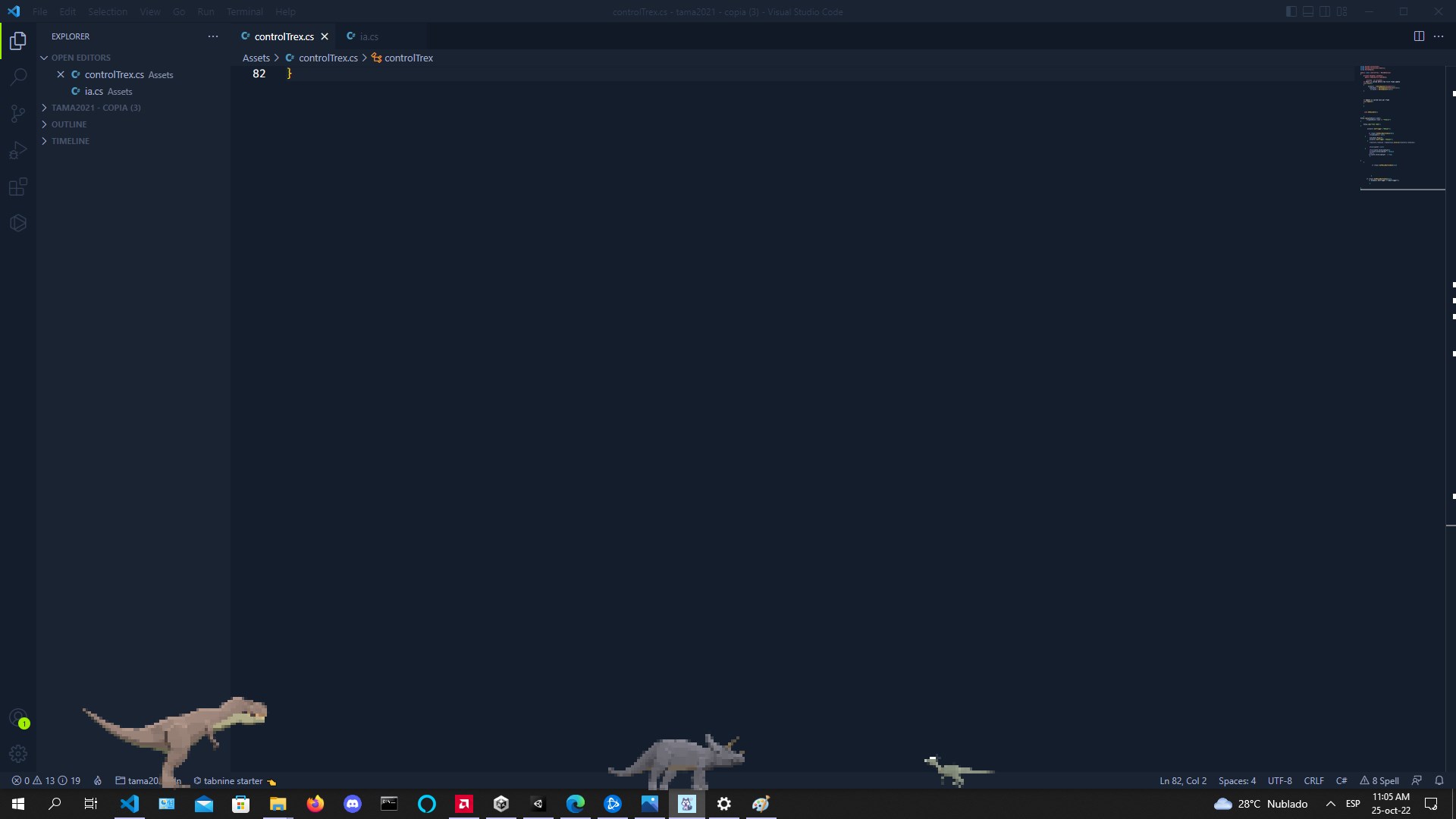This screenshot has width=1456, height=819.
Task: Open the 8 Spell warnings item
Action: coord(1379,780)
